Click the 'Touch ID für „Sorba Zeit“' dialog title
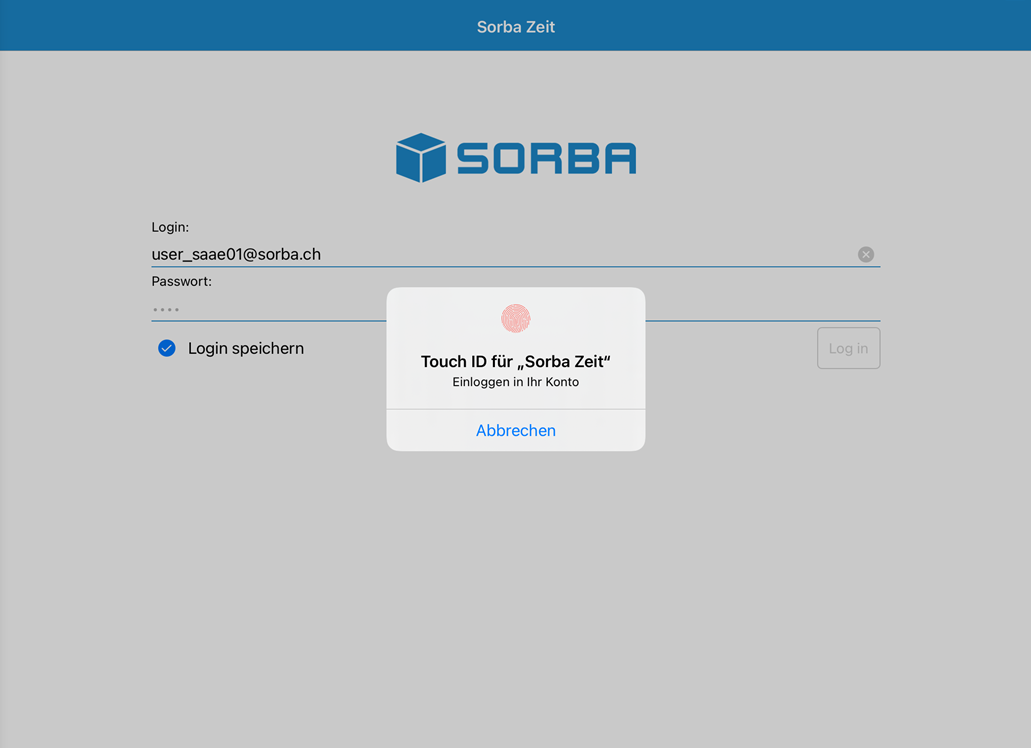The height and width of the screenshot is (748, 1031). [516, 362]
